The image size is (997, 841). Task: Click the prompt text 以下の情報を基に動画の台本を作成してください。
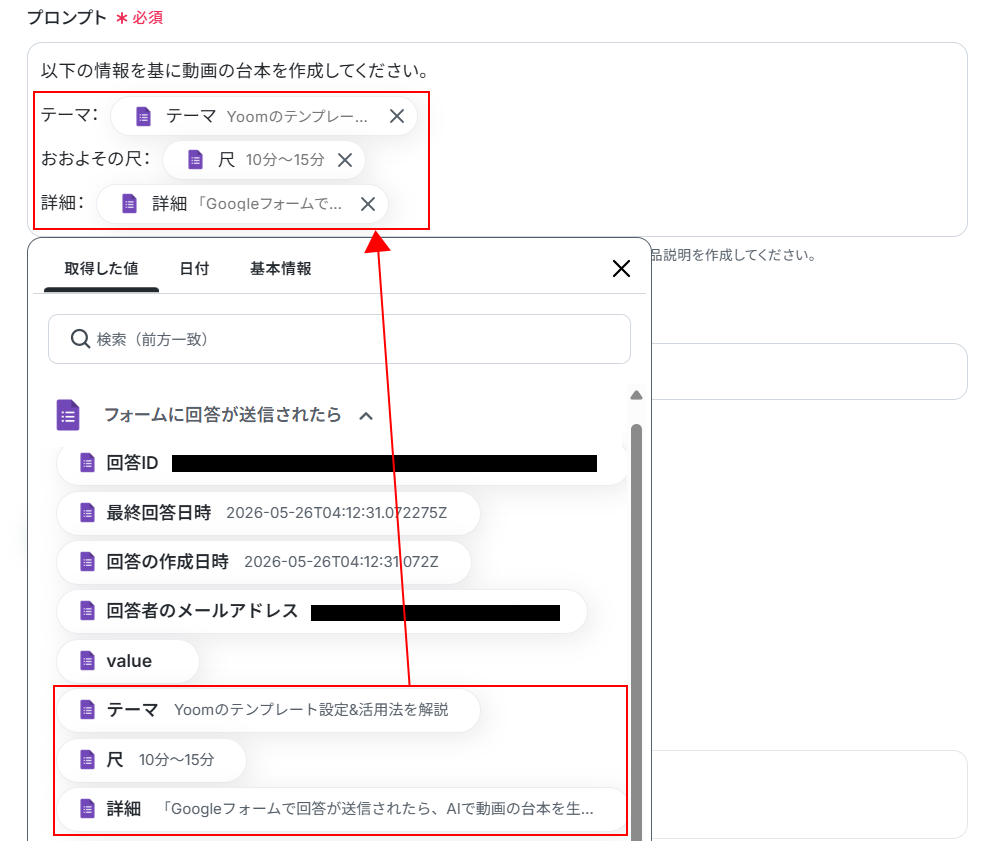coord(235,71)
